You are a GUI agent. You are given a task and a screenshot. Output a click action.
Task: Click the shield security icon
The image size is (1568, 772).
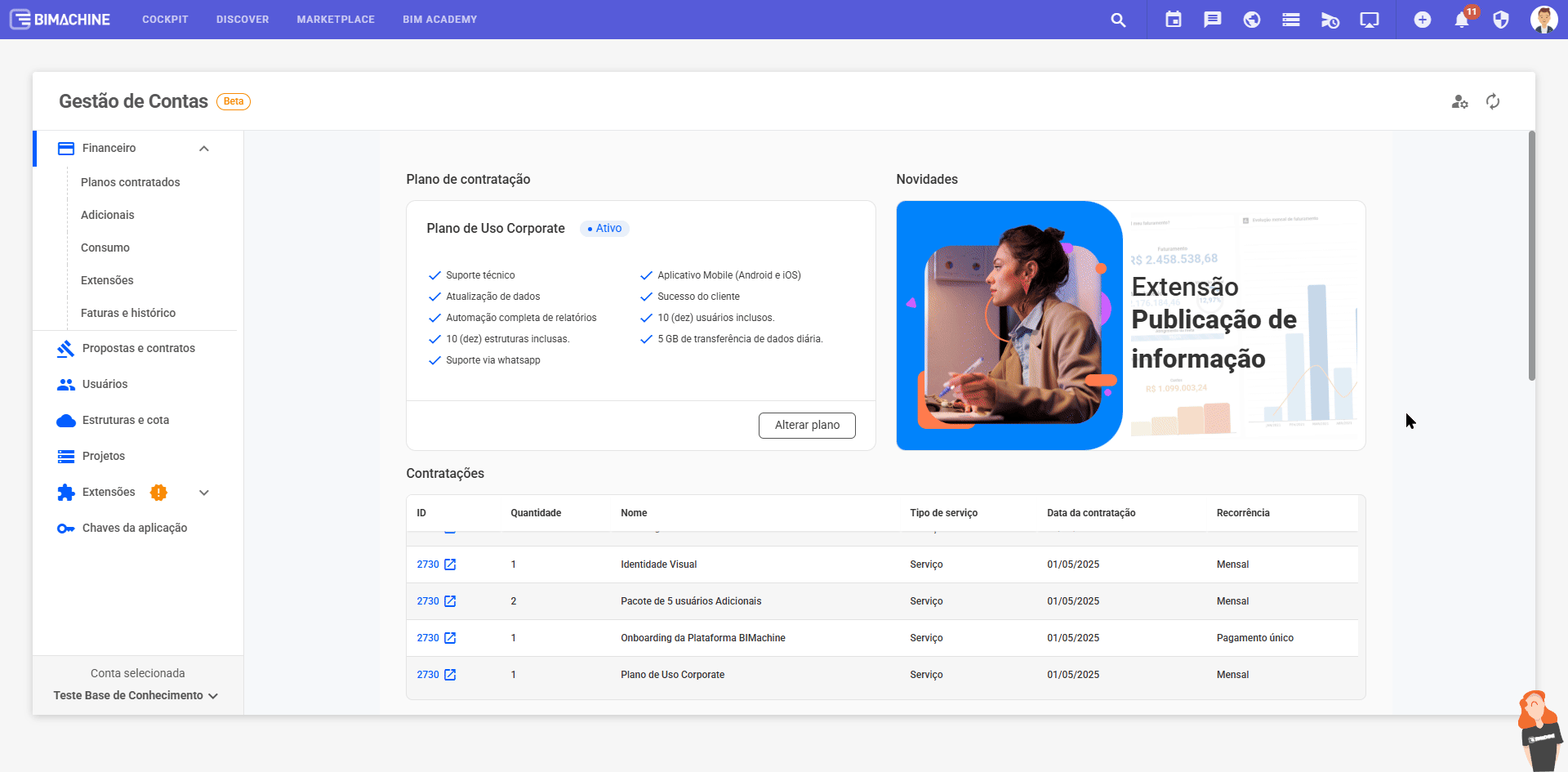click(1500, 20)
